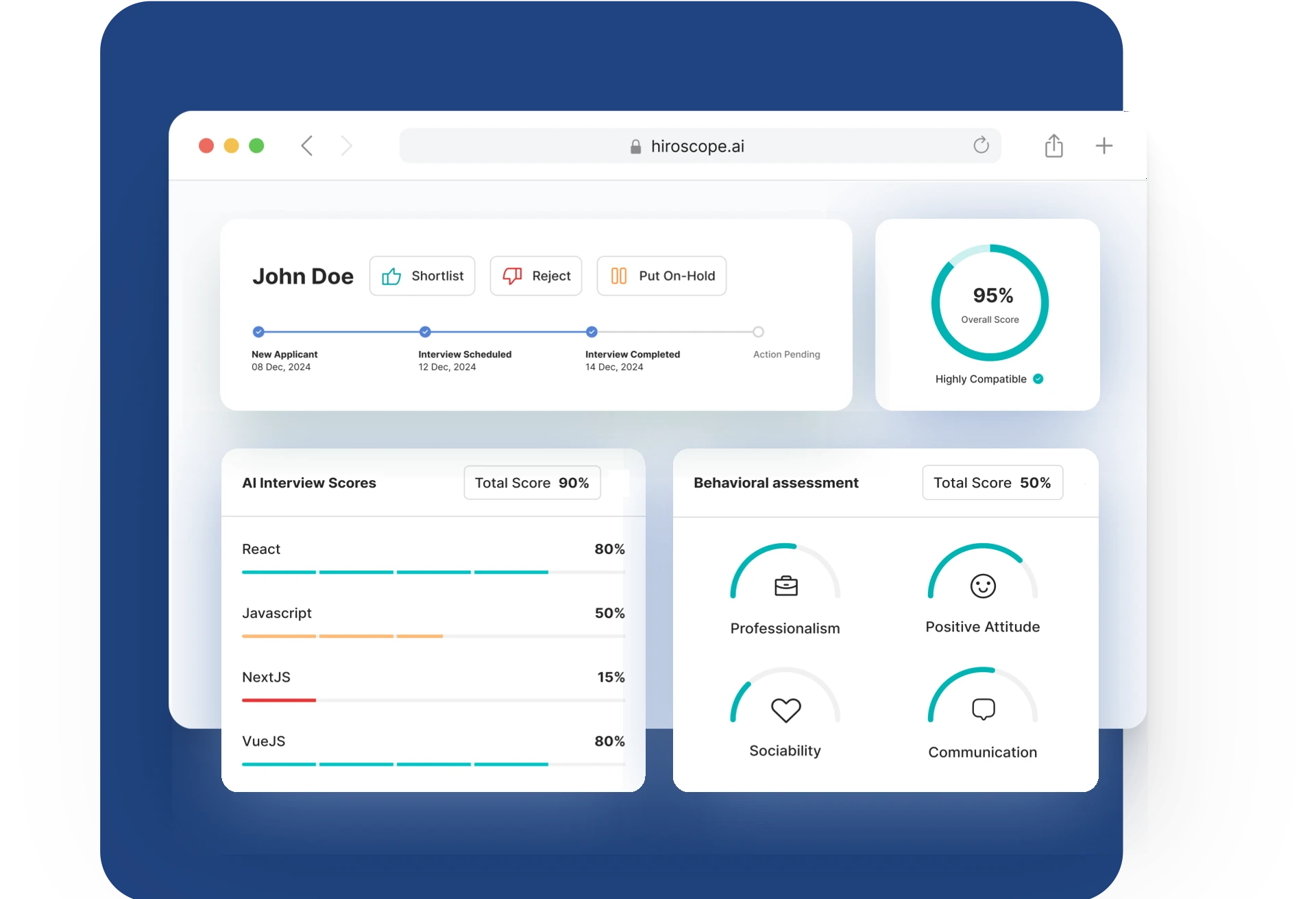Image resolution: width=1316 pixels, height=899 pixels.
Task: Toggle the Interview Scheduled checkpoint
Action: pyautogui.click(x=425, y=332)
